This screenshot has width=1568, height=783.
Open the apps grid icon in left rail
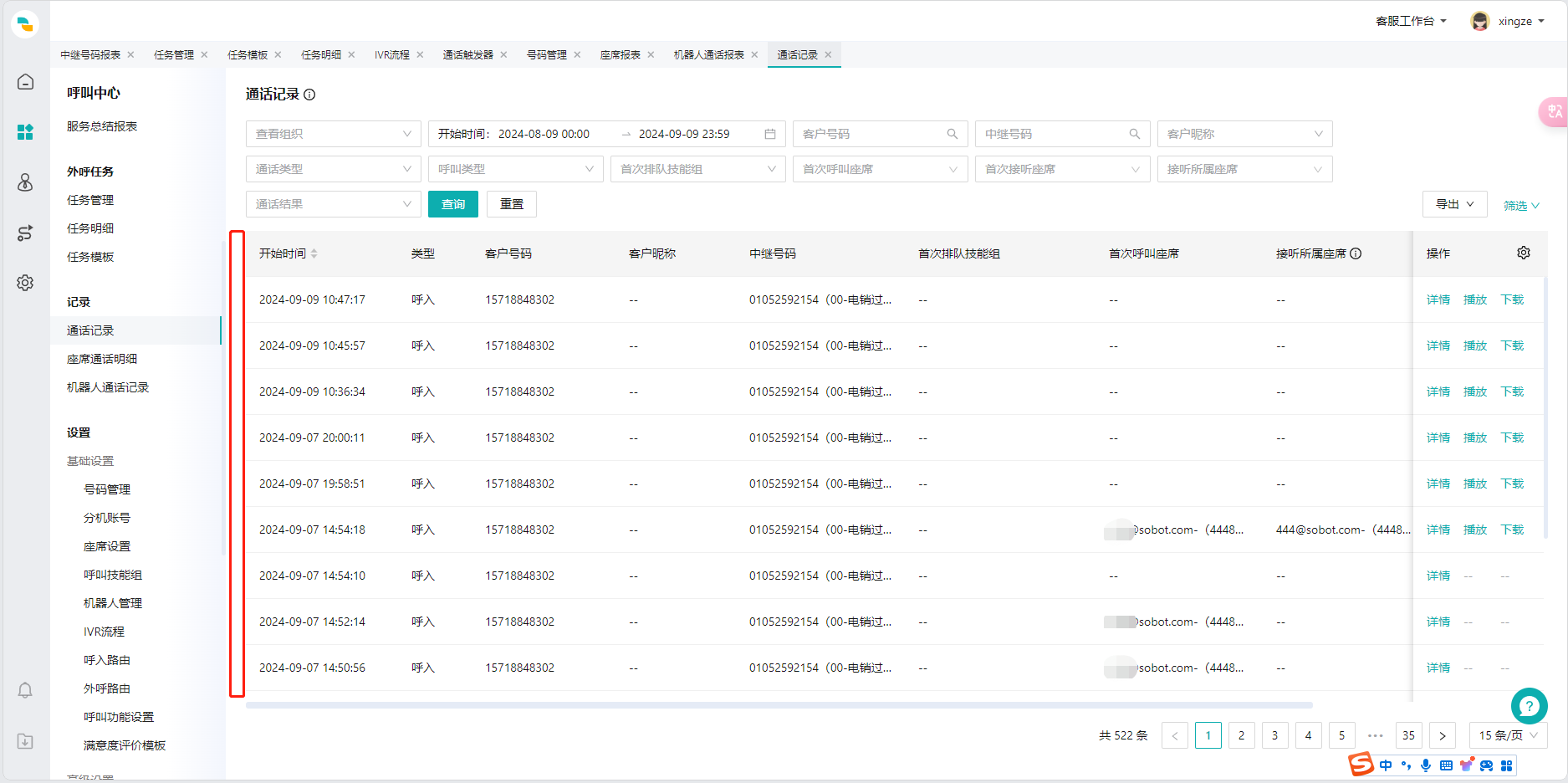(25, 132)
